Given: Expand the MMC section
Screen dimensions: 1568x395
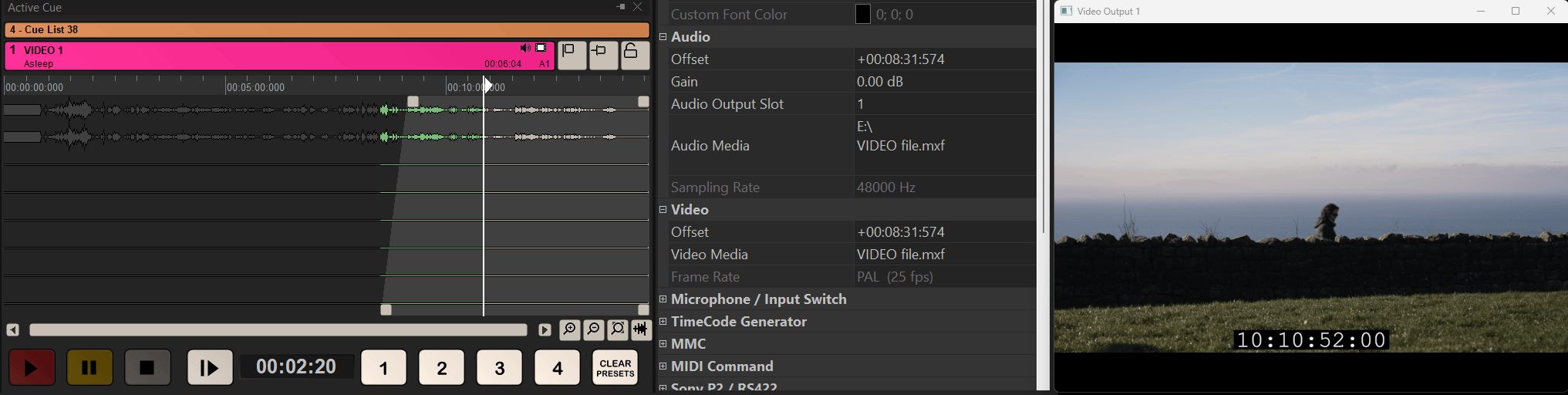Looking at the screenshot, I should pyautogui.click(x=663, y=343).
